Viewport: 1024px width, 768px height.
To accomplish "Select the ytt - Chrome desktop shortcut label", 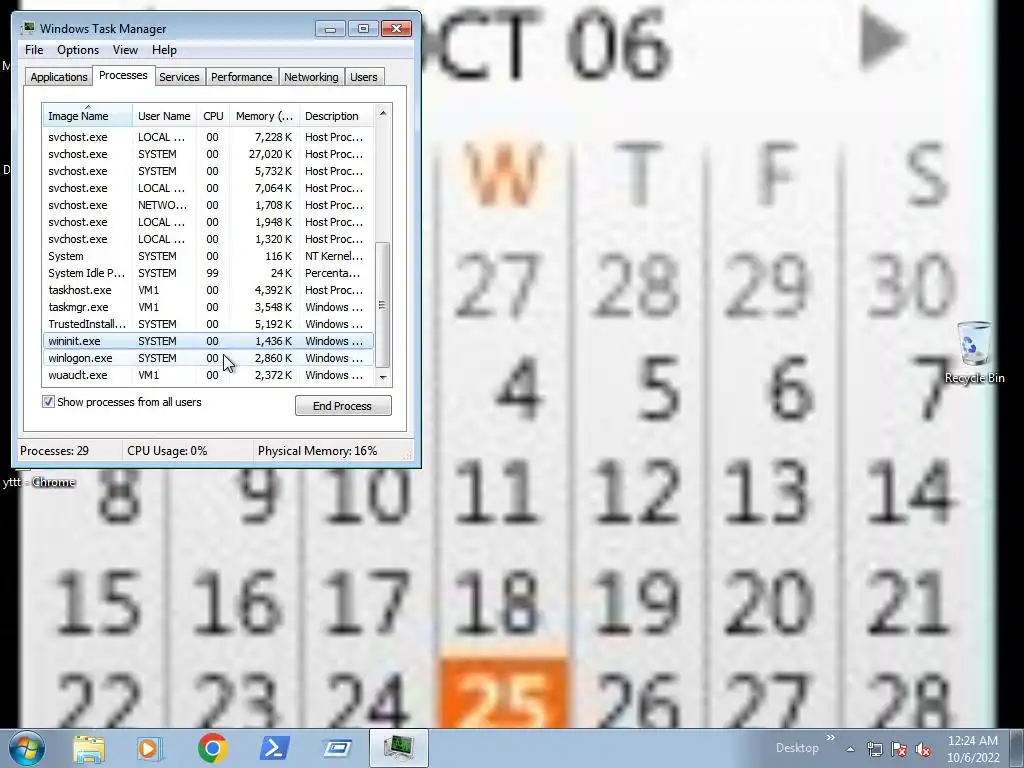I will pos(39,482).
